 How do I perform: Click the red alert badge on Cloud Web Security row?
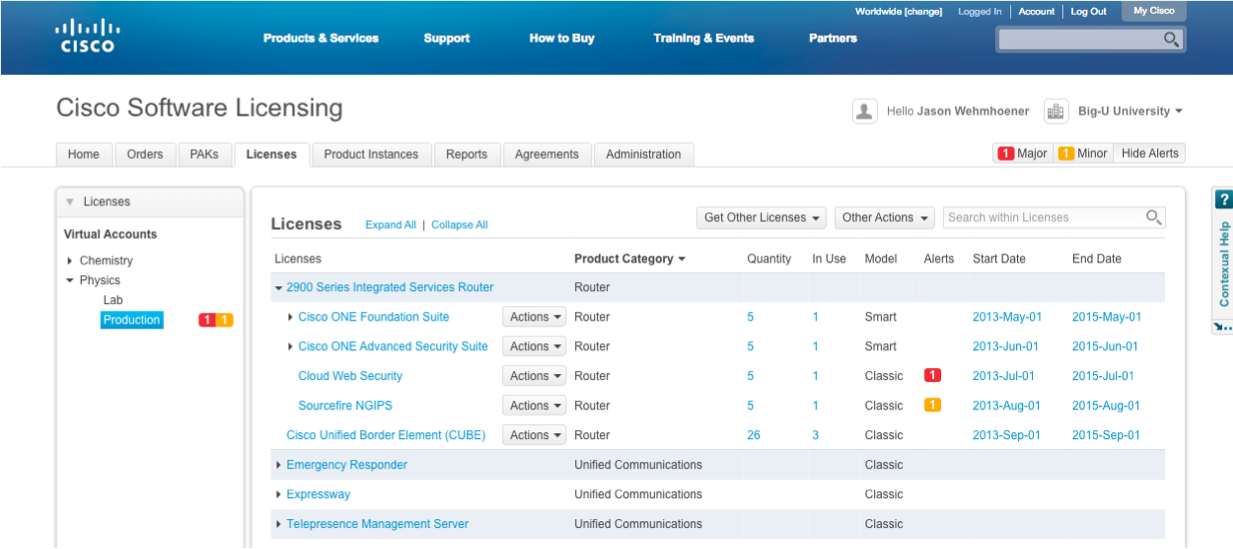(933, 376)
